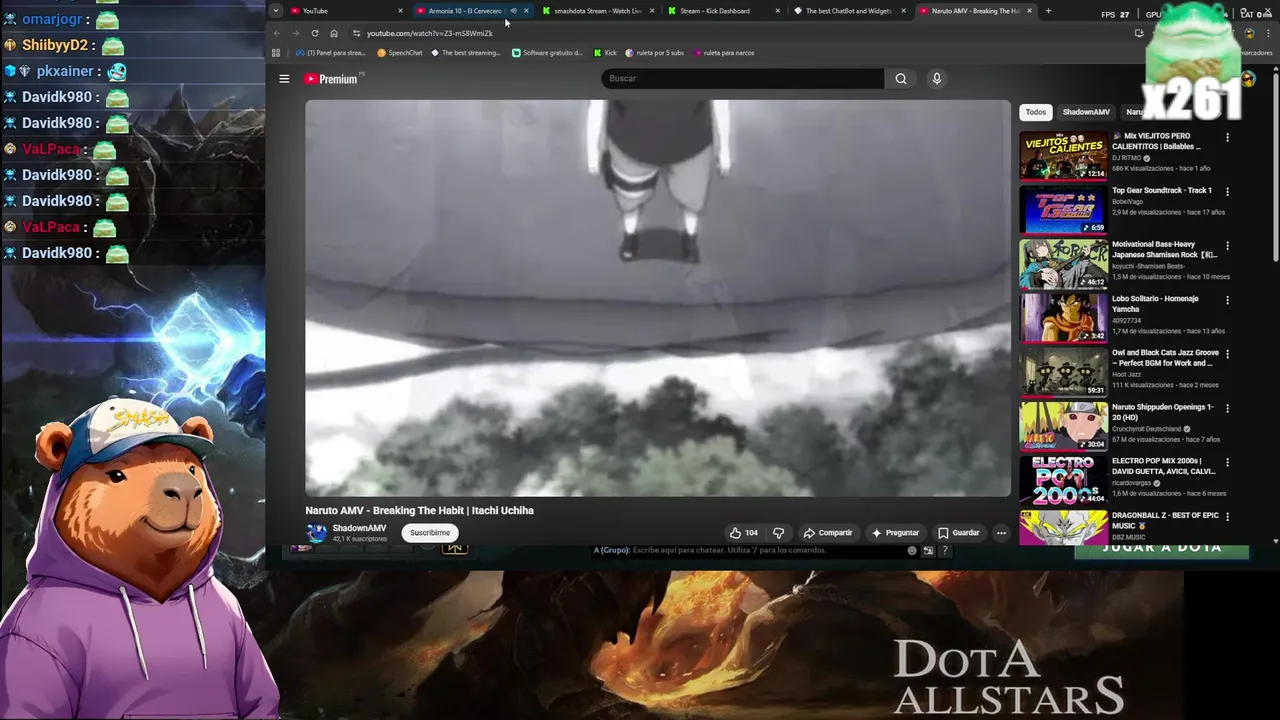The width and height of the screenshot is (1280, 720).
Task: Open options menu for Owl Jazz video
Action: (x=1227, y=353)
